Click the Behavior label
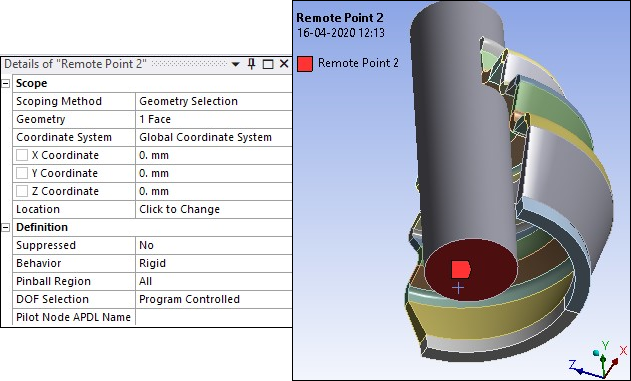Viewport: 631px width, 381px height. [39, 263]
